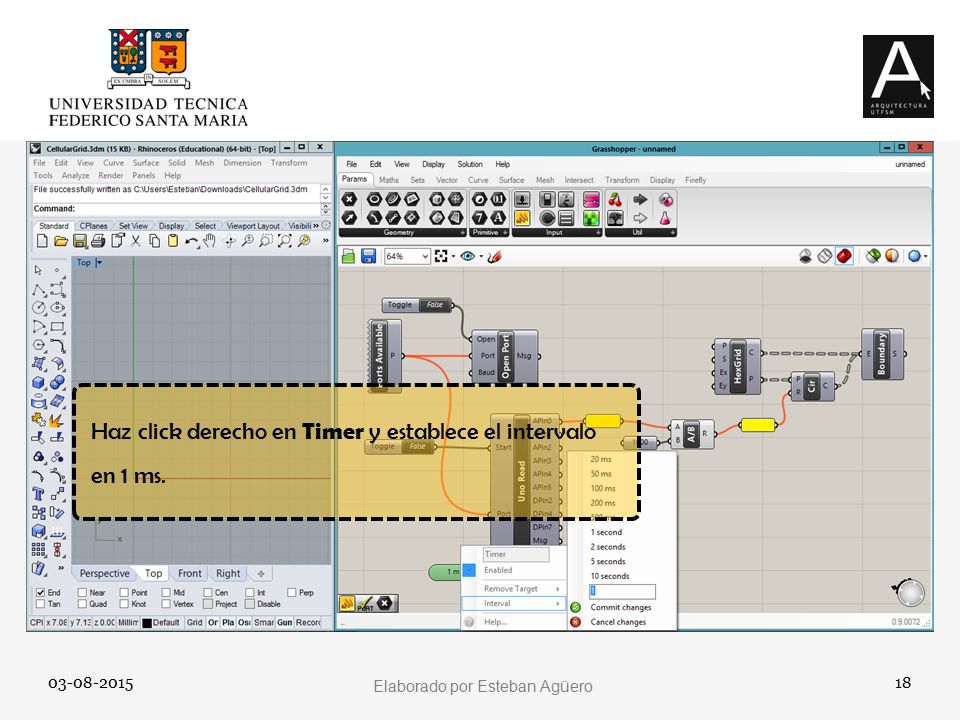Open the Interval submenu entry
This screenshot has width=960, height=720.
(514, 604)
